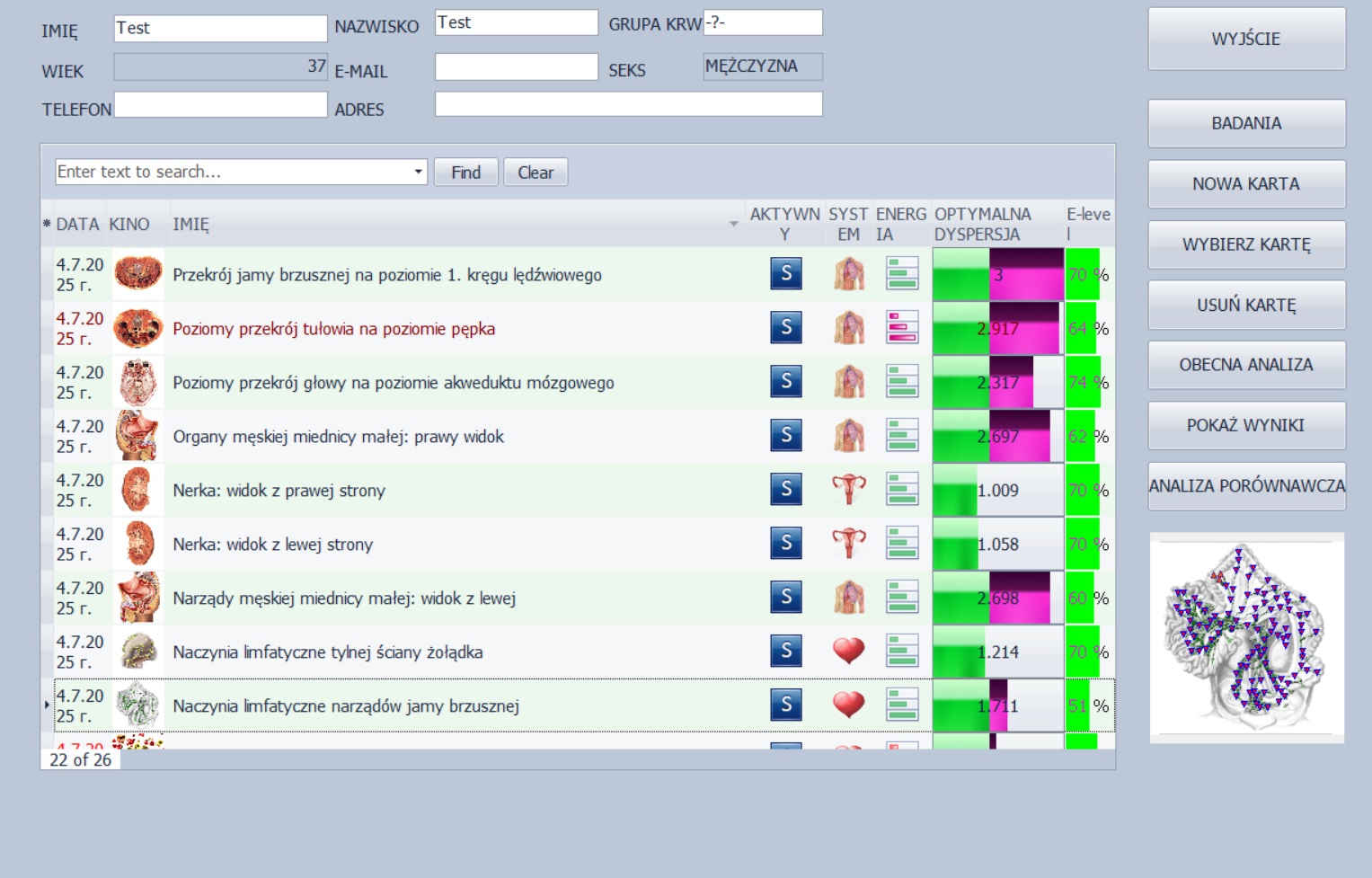This screenshot has width=1372, height=878.
Task: Click the heart system icon for Naczynia limfatyczne tylnej ściany żołądka
Action: 848,652
